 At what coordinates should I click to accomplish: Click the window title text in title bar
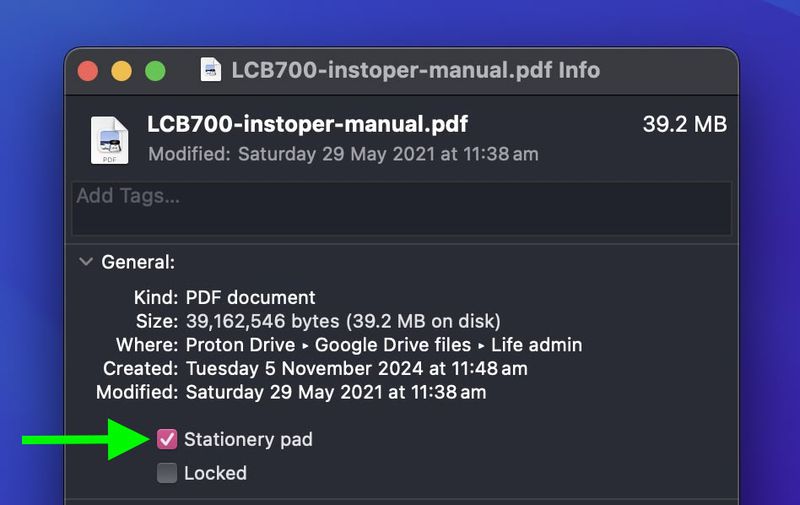(x=415, y=70)
